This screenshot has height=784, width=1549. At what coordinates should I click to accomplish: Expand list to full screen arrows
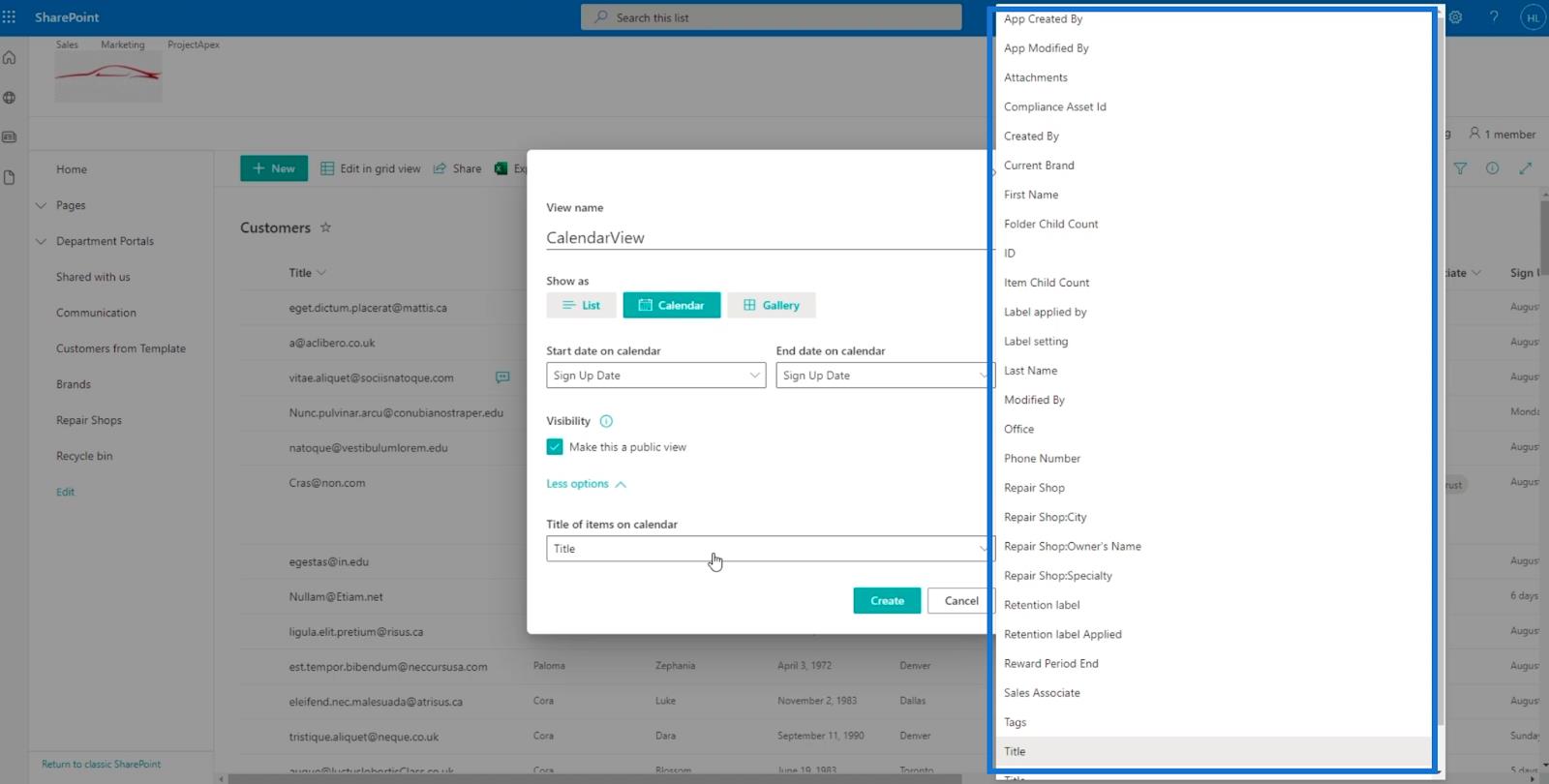tap(1526, 168)
